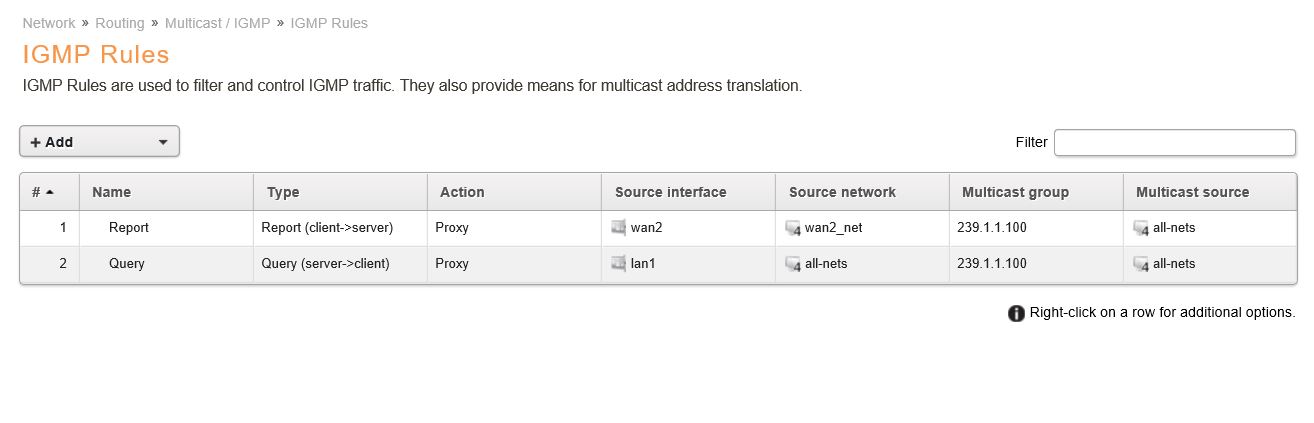Click the Multicast group column header
1314x423 pixels.
1015,192
